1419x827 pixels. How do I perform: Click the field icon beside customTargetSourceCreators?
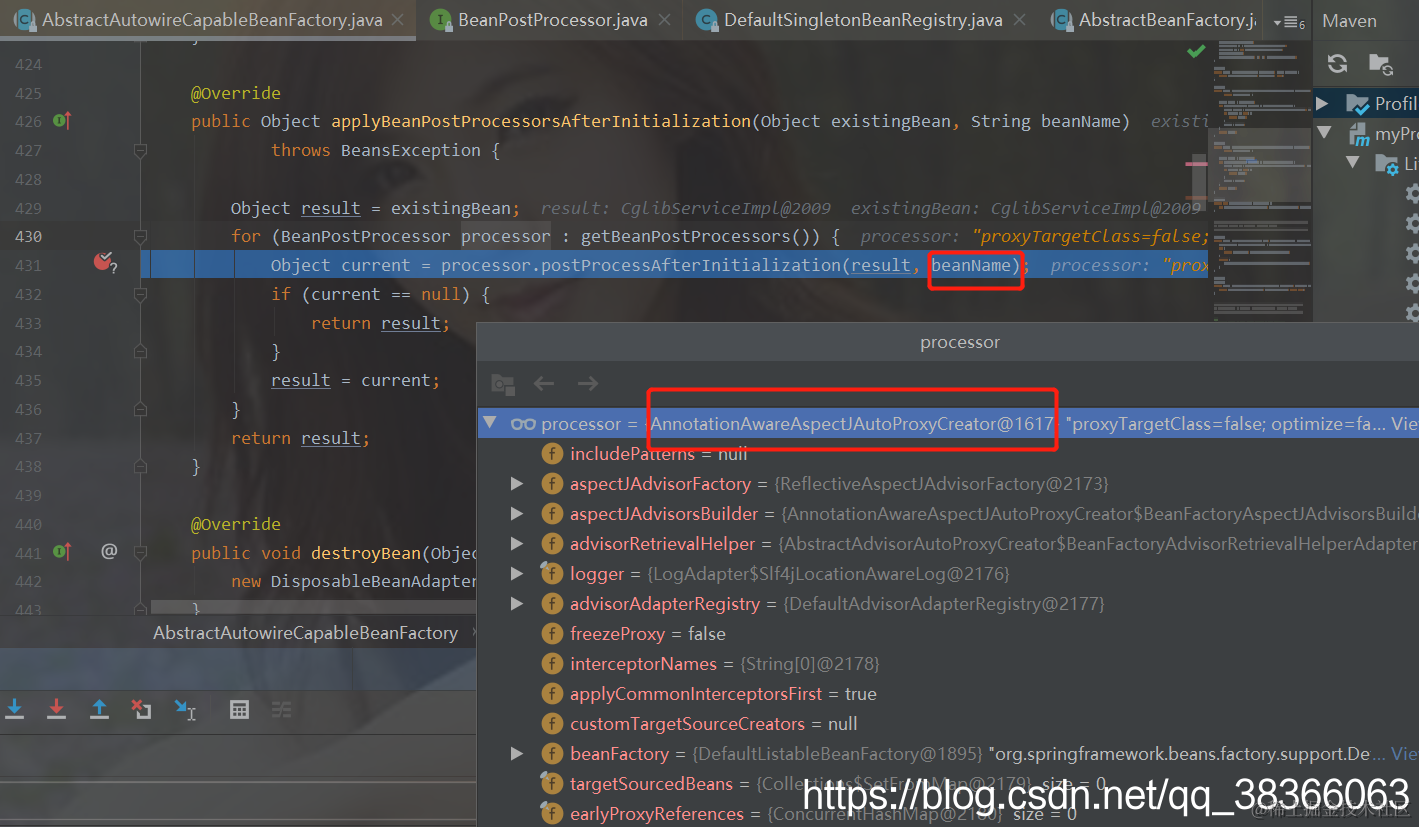[551, 724]
